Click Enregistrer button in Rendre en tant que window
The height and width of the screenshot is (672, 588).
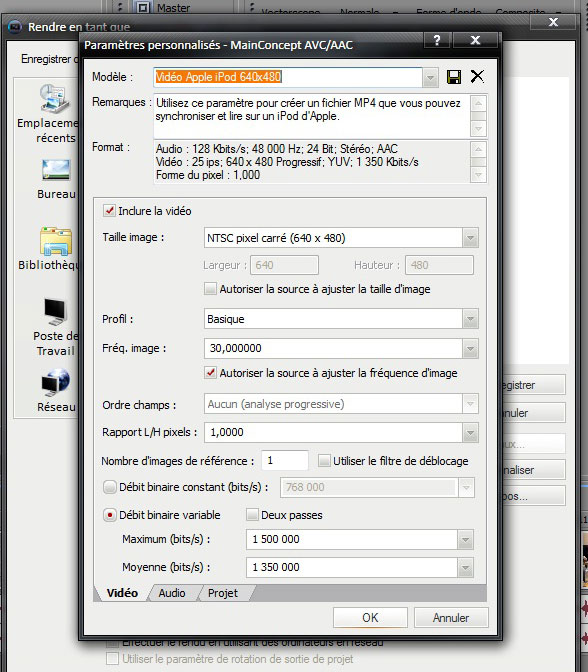pyautogui.click(x=534, y=385)
